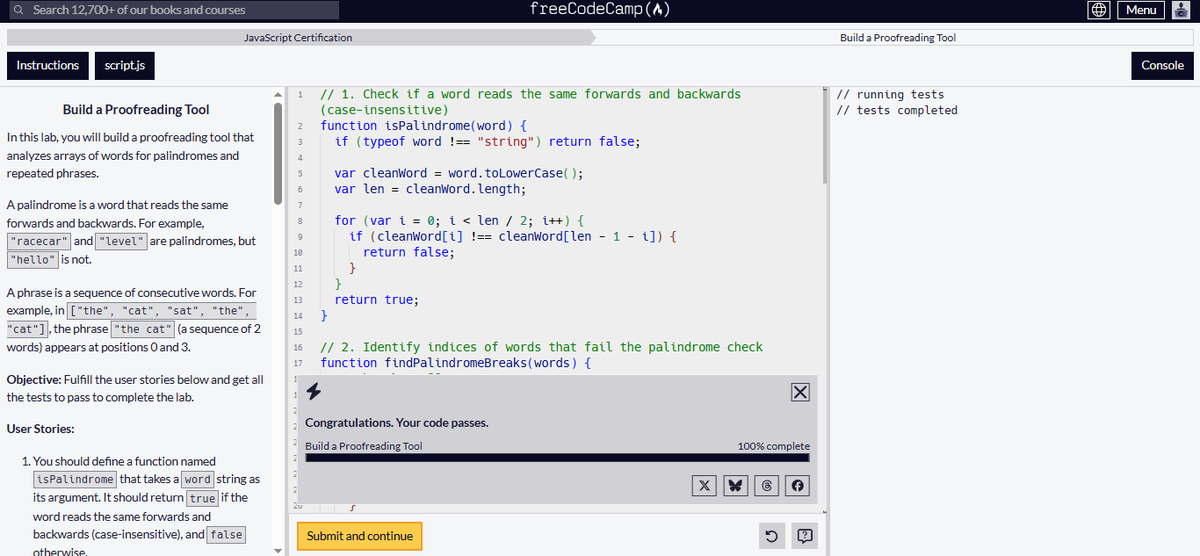
Task: Share completion on X
Action: (x=703, y=485)
